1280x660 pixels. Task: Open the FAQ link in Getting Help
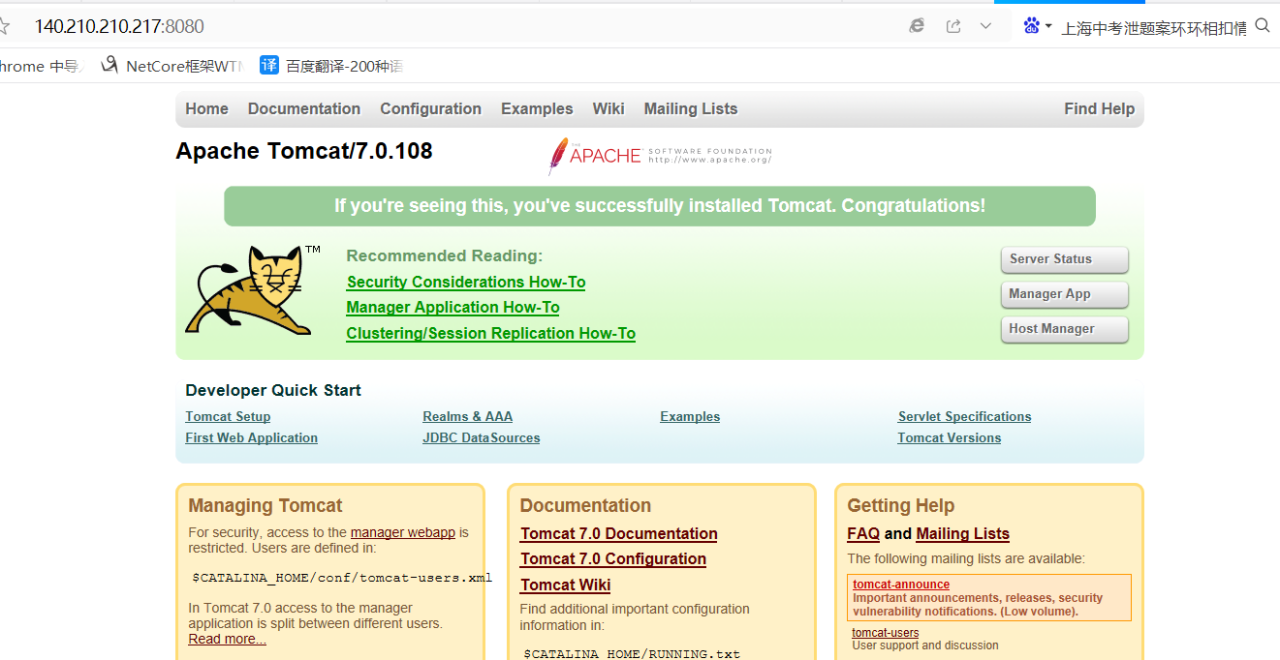[863, 534]
